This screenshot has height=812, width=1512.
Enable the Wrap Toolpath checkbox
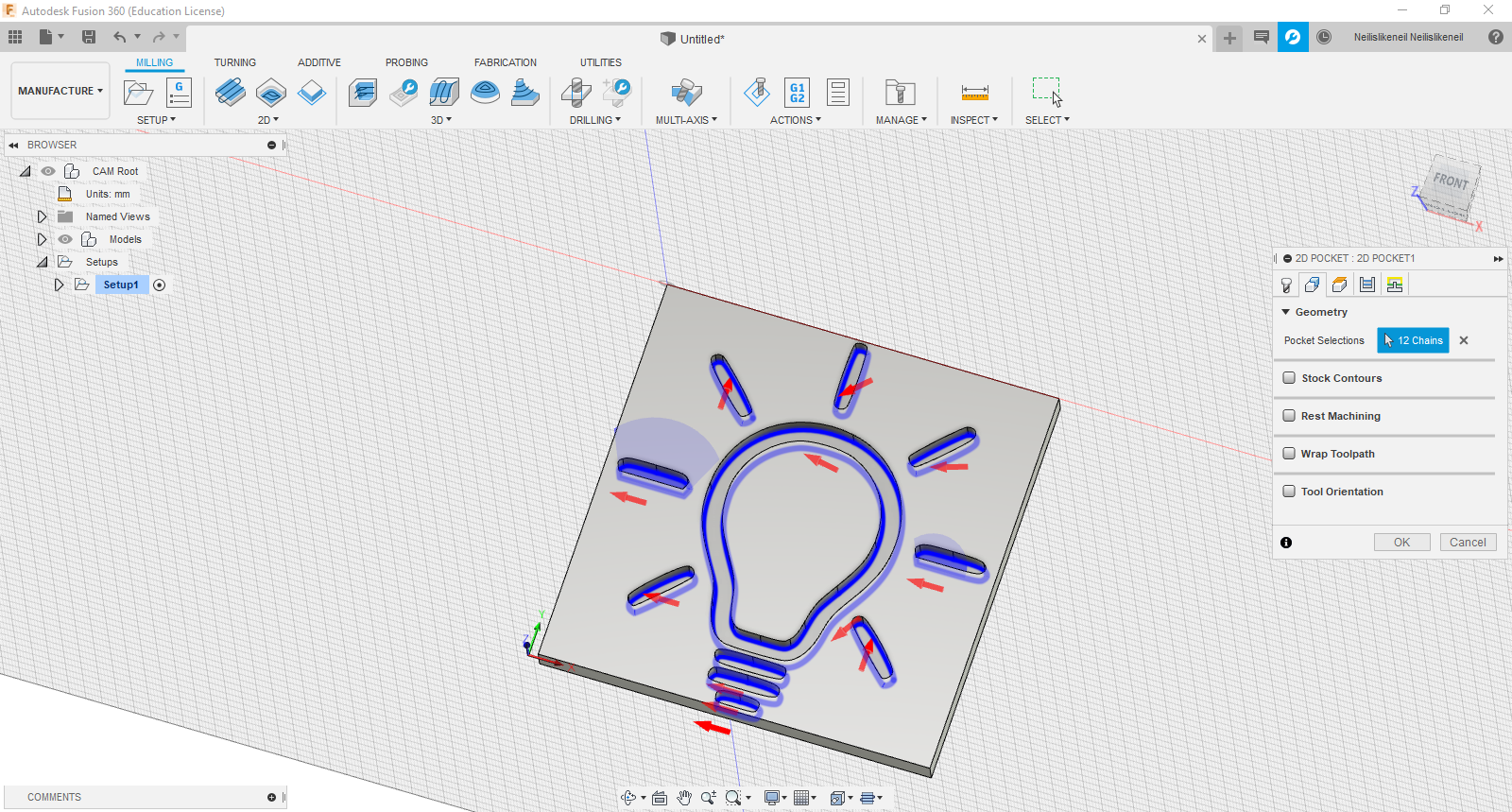pyautogui.click(x=1289, y=454)
